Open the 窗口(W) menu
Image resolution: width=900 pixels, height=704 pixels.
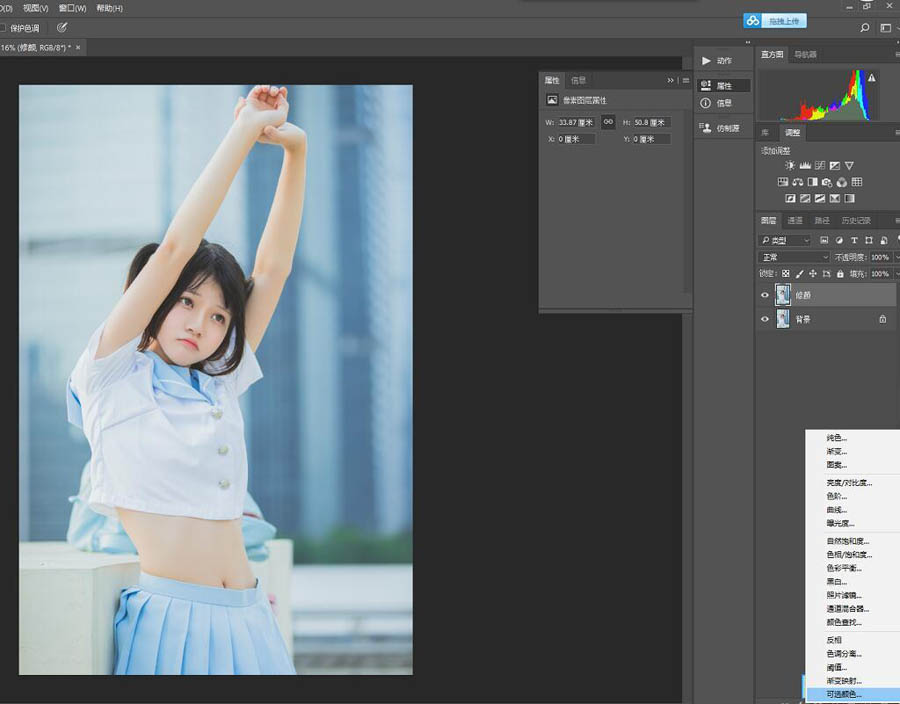tap(73, 8)
